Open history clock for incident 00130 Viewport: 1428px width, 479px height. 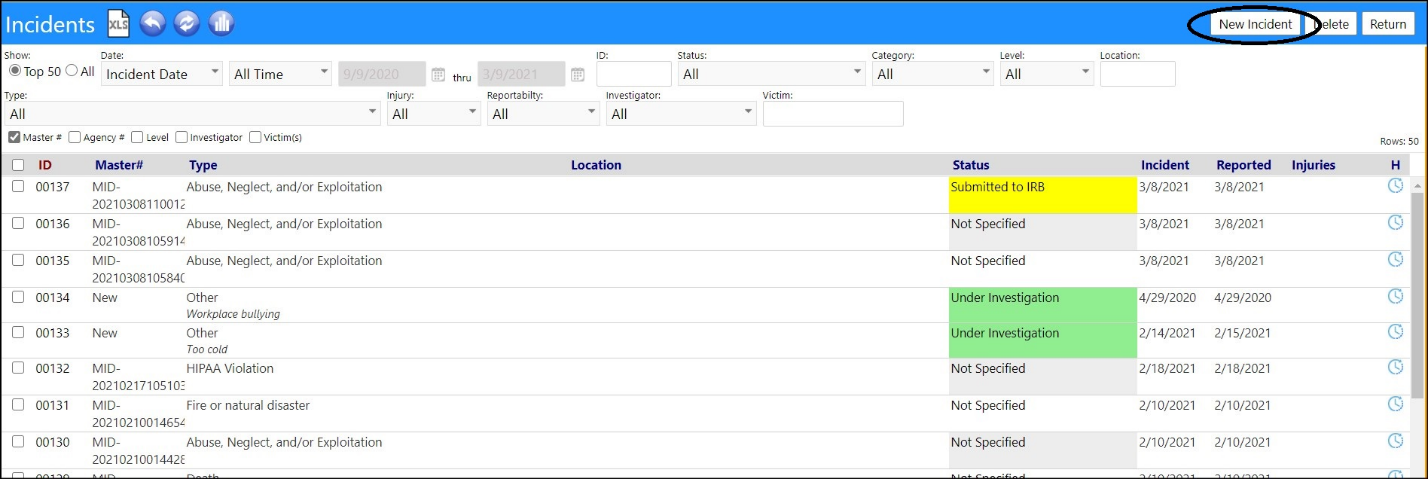tap(1396, 442)
